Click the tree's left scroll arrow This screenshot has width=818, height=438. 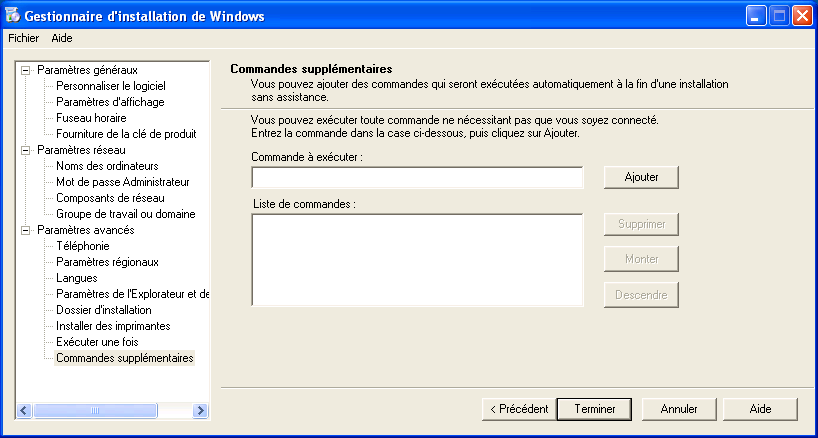pyautogui.click(x=25, y=410)
